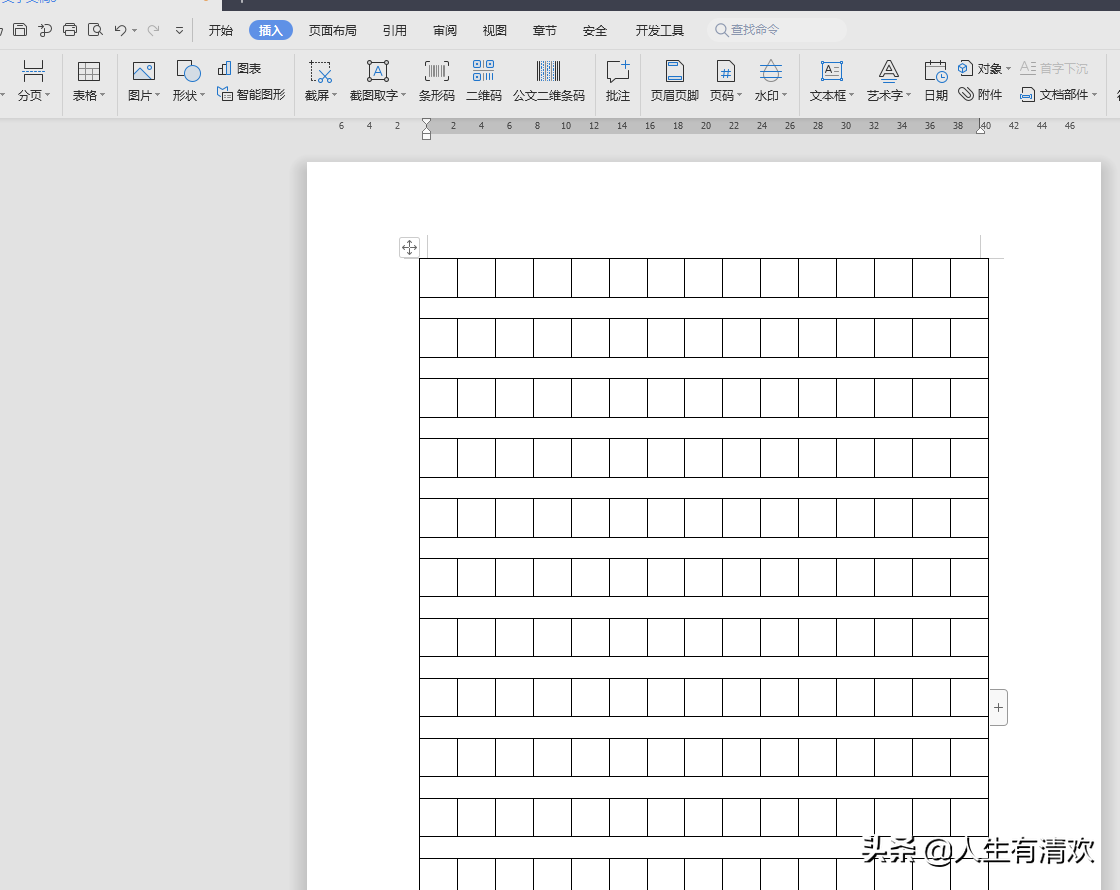Expand the 文档部件 dropdown arrow
Image resolution: width=1120 pixels, height=890 pixels.
[x=1094, y=95]
